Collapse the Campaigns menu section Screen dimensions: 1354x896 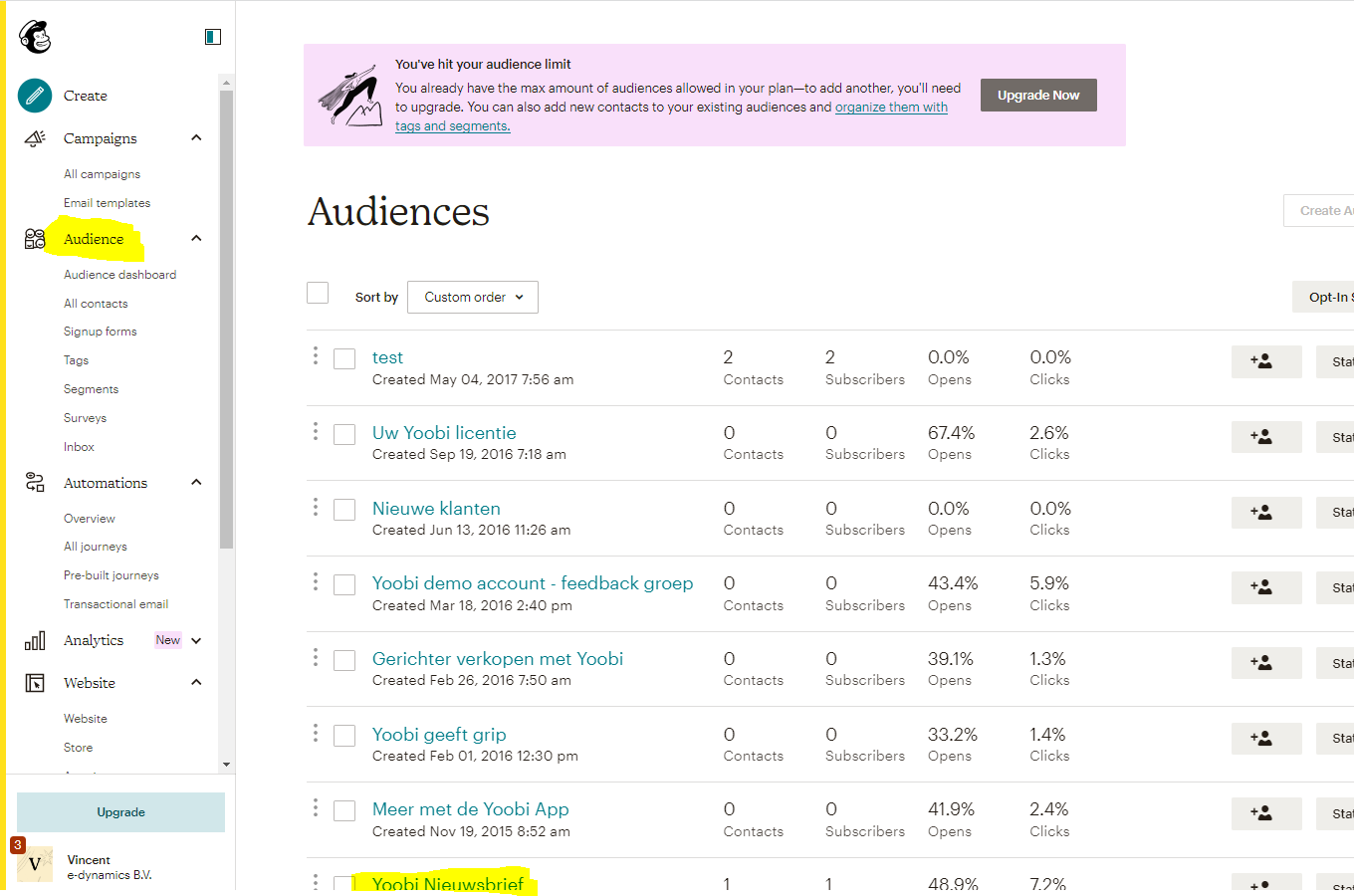click(x=196, y=138)
